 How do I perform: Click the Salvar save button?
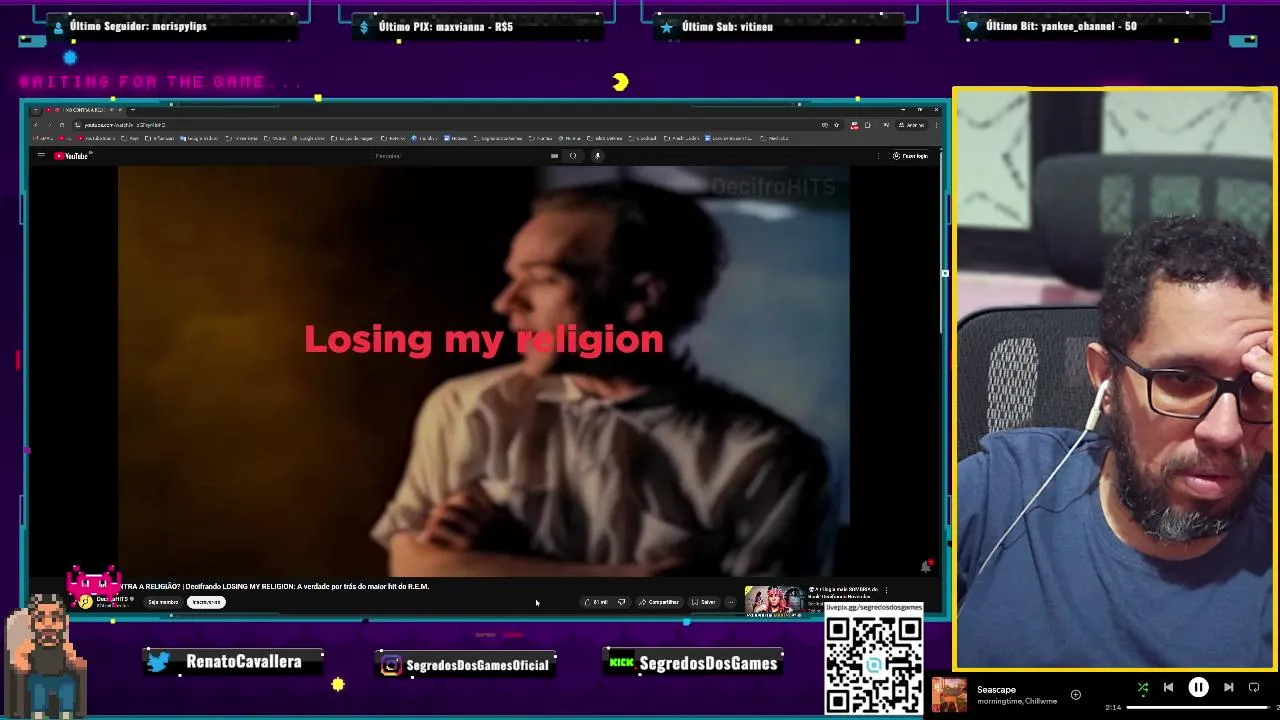pos(703,602)
